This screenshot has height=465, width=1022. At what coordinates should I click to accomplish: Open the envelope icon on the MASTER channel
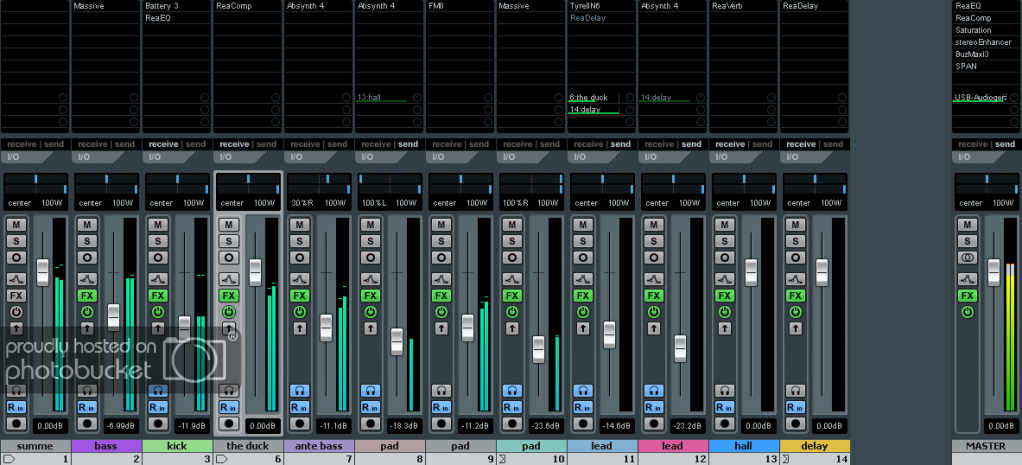click(x=968, y=279)
